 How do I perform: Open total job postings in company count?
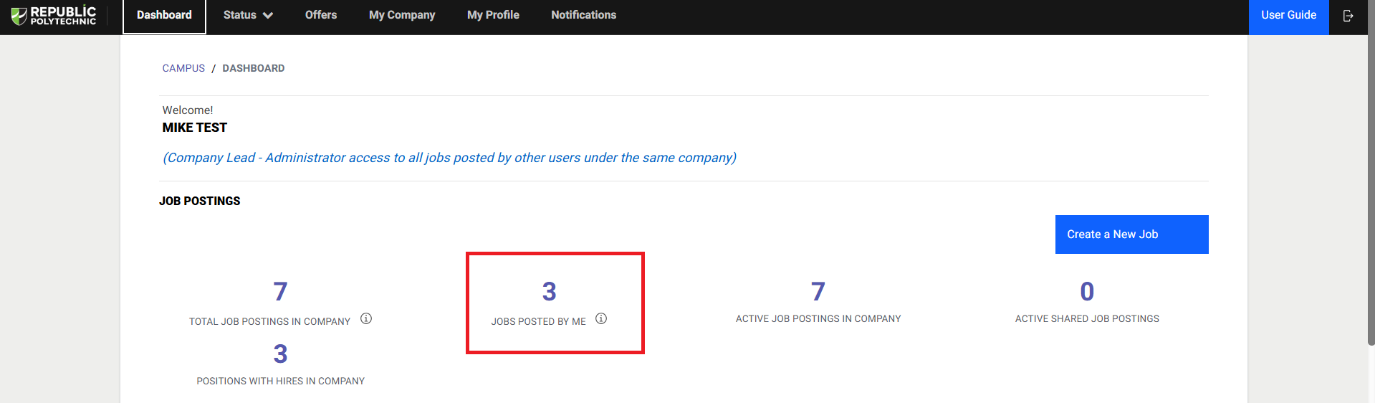click(x=280, y=292)
